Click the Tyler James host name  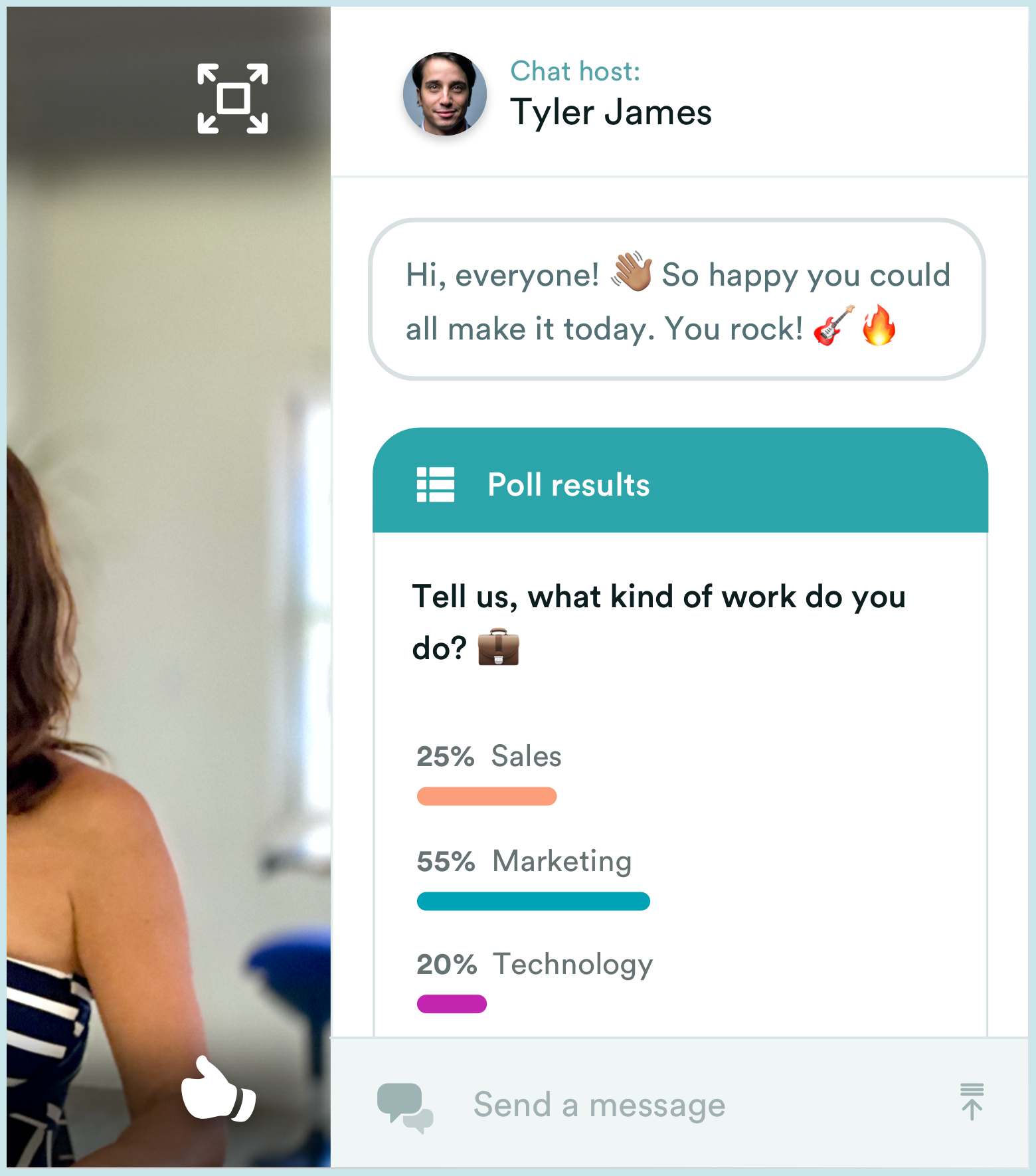click(611, 112)
